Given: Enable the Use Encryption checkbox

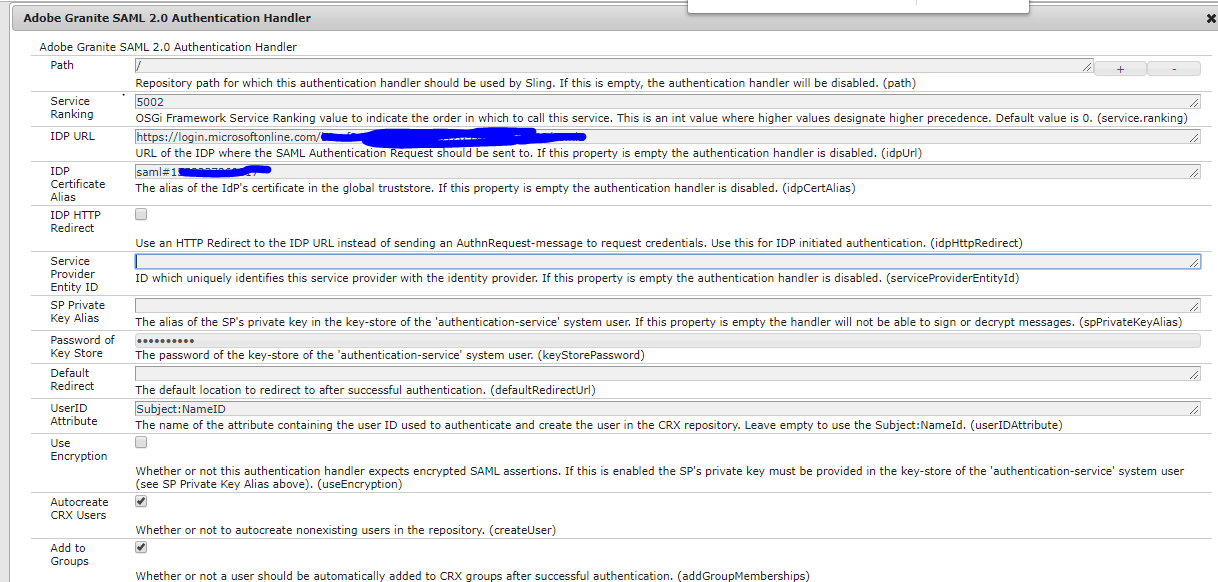Looking at the screenshot, I should point(140,443).
